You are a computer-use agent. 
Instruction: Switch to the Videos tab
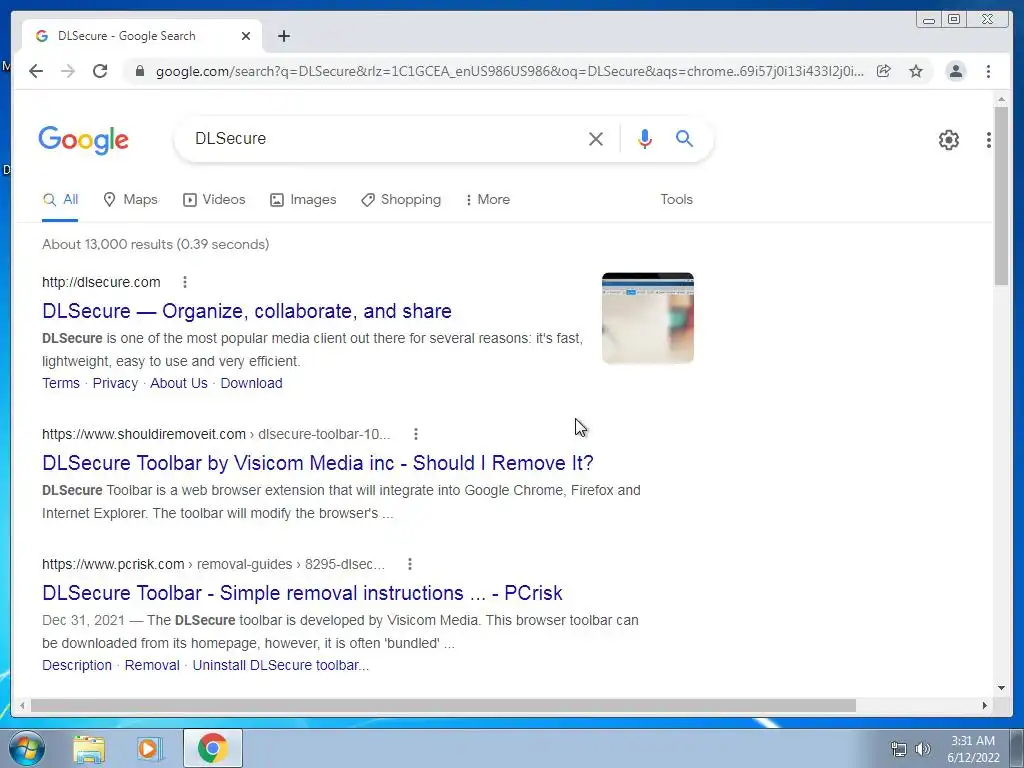(214, 200)
